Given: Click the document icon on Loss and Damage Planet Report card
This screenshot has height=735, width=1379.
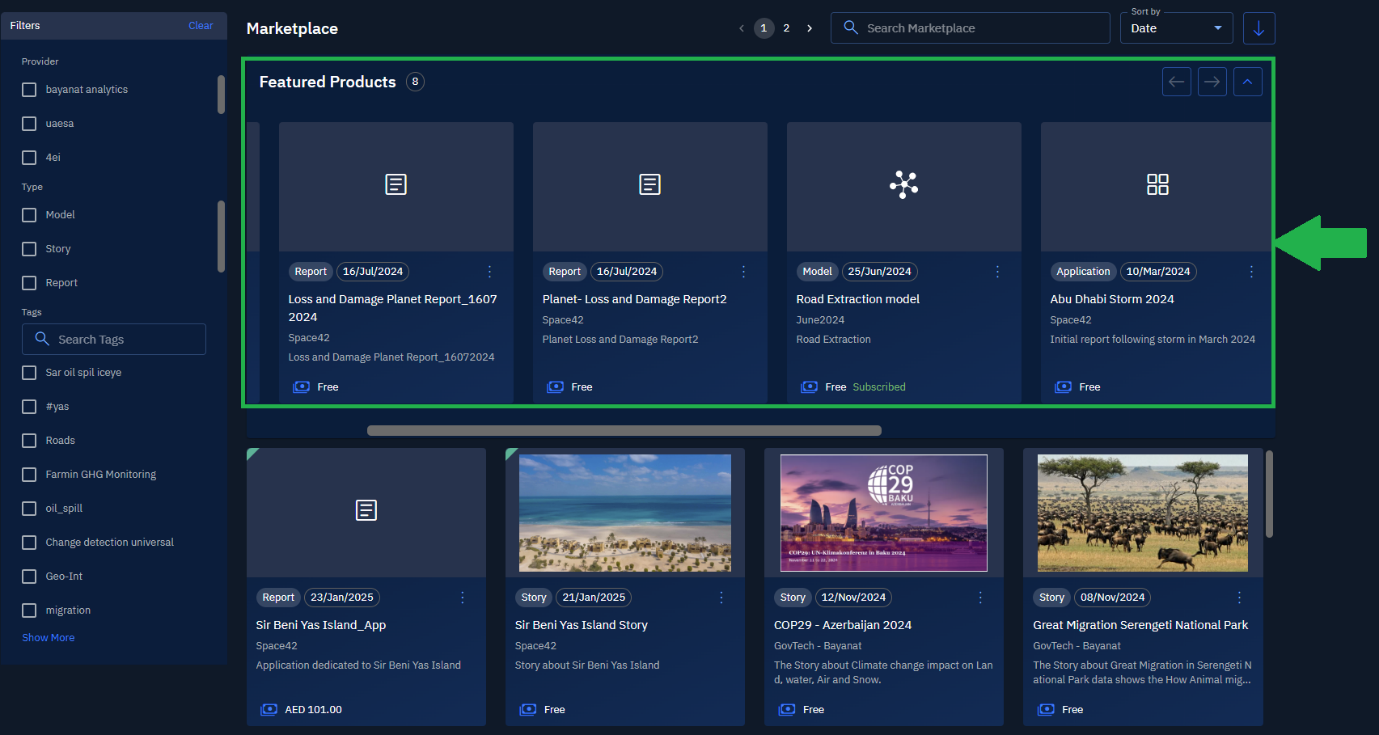Looking at the screenshot, I should (x=395, y=185).
